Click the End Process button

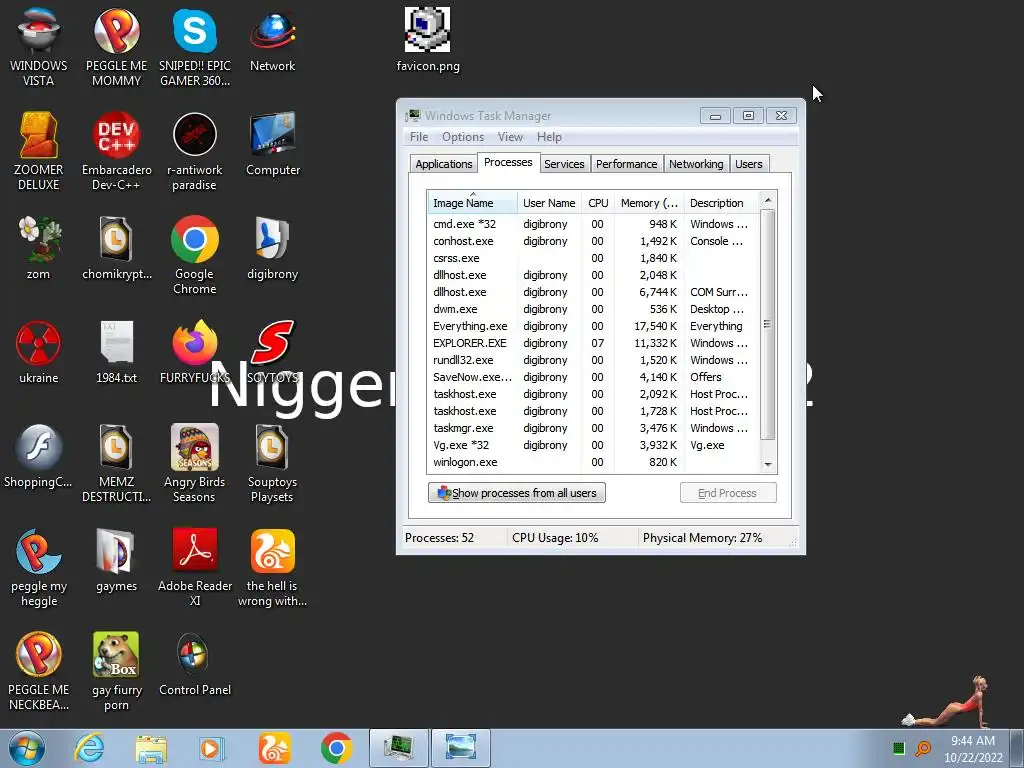[728, 492]
